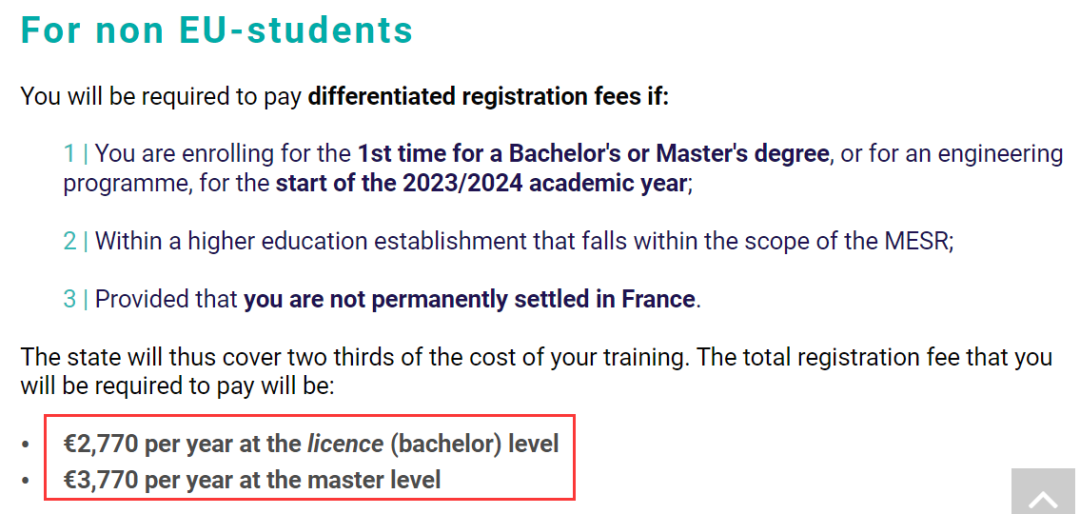1080x514 pixels.
Task: Click the €3,770 per year master level line
Action: [252, 479]
